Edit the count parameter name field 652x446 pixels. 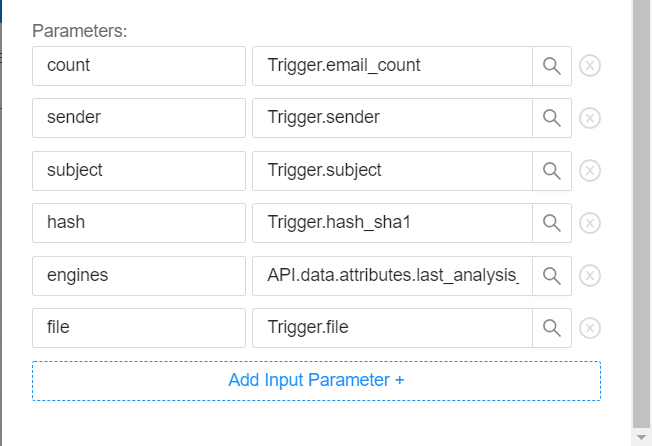tap(139, 66)
